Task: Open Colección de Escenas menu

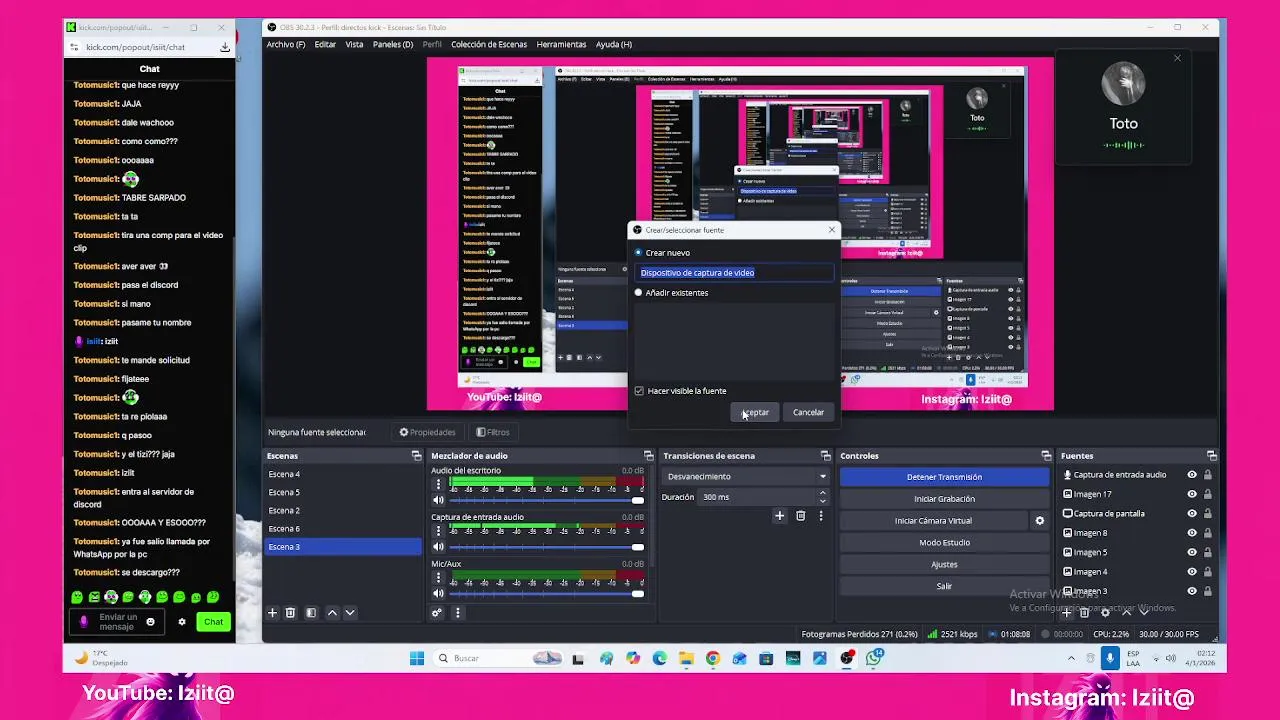Action: [489, 44]
